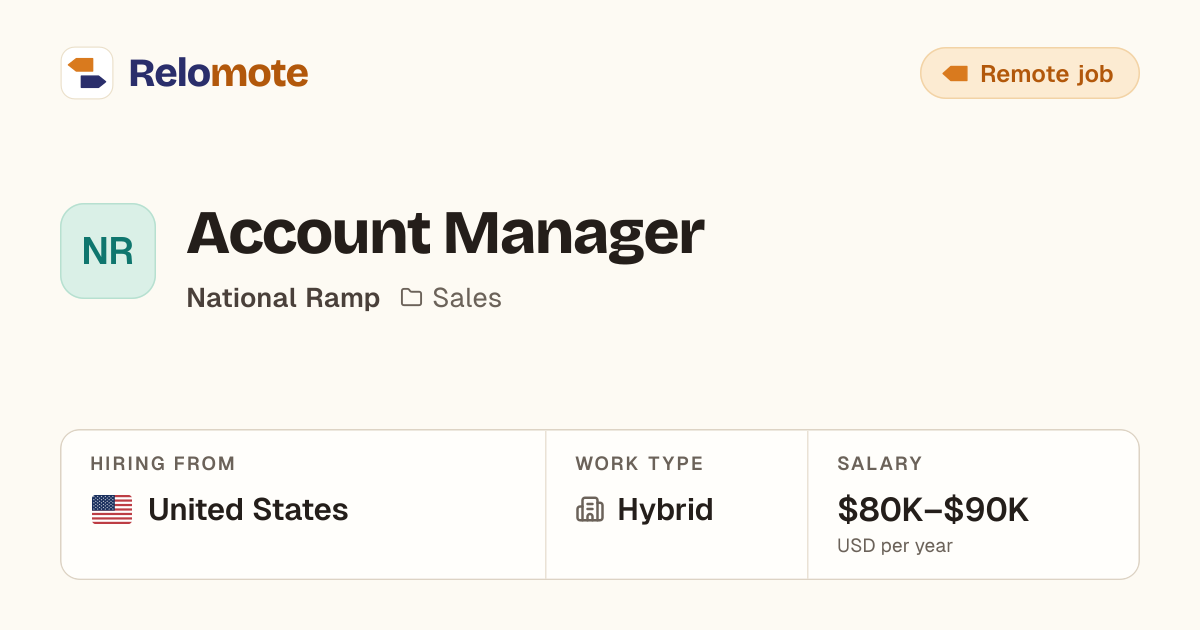Click the NR company avatar
This screenshot has height=630, width=1200.
point(108,251)
